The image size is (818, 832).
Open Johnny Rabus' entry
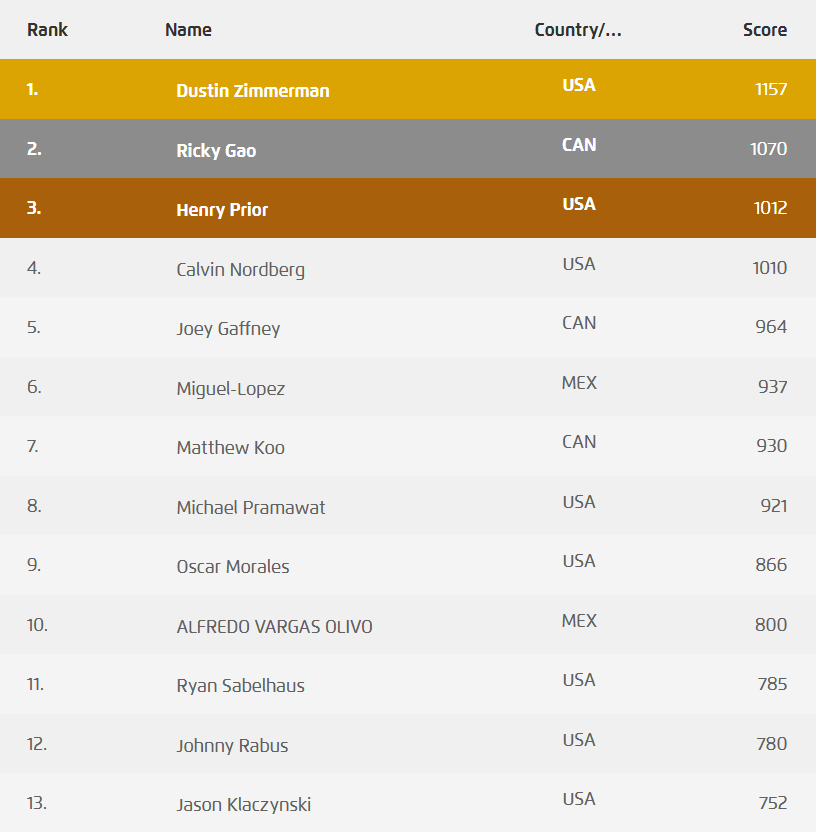pos(233,745)
